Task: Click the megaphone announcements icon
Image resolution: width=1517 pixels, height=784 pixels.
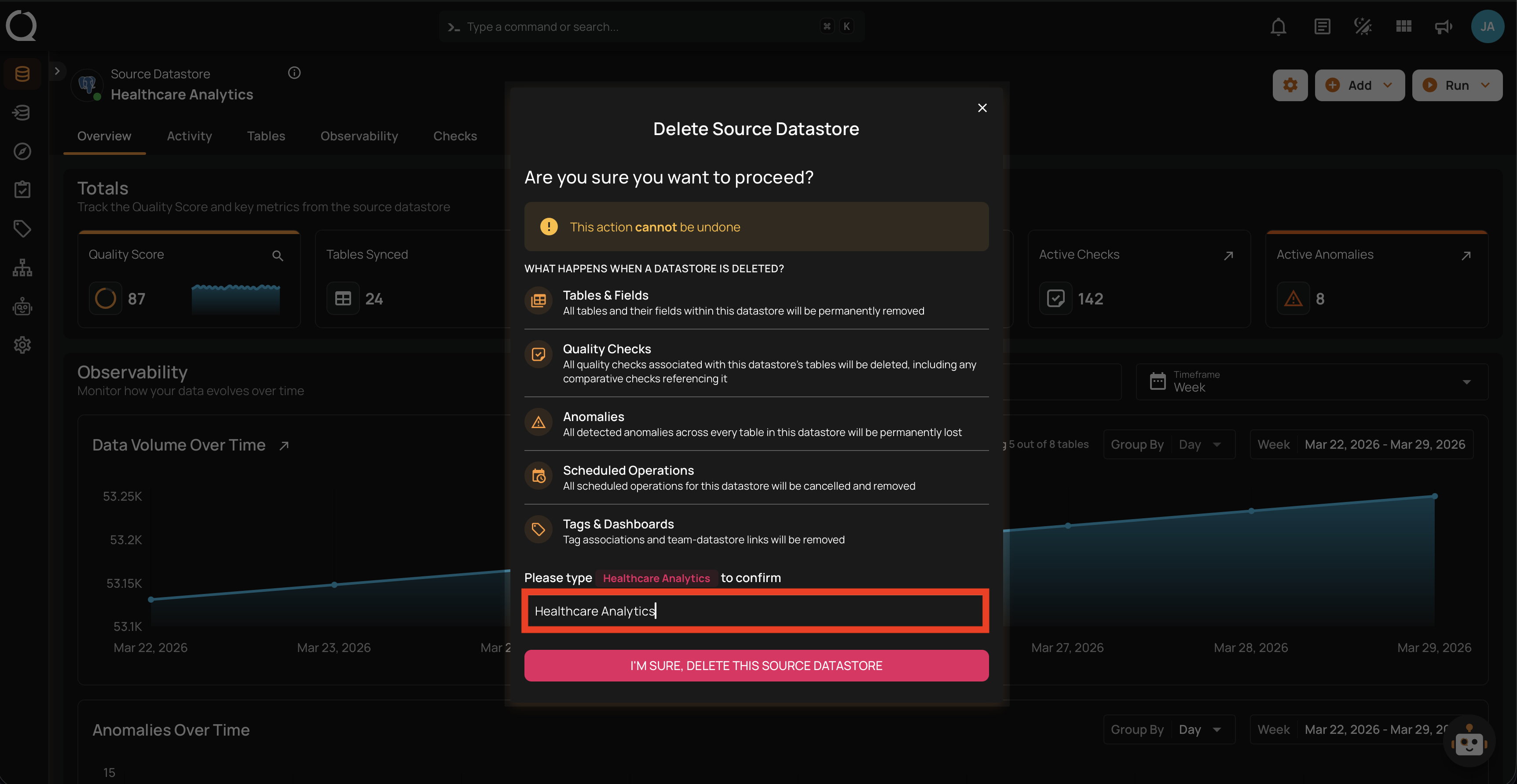Action: 1444,26
